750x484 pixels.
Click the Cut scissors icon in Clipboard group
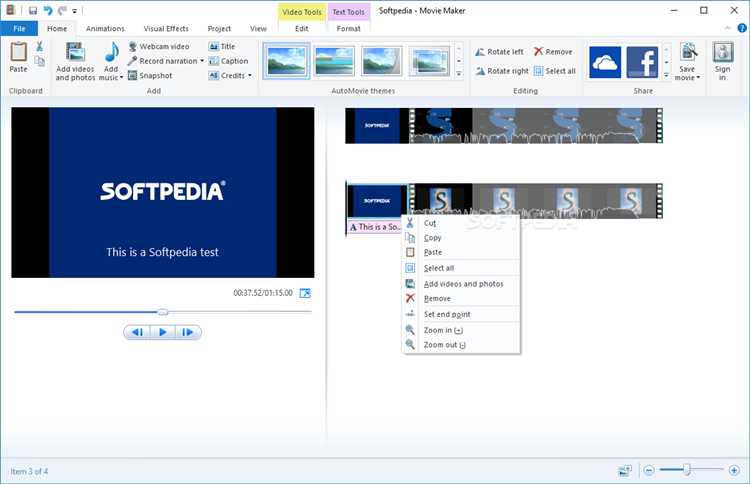(40, 46)
